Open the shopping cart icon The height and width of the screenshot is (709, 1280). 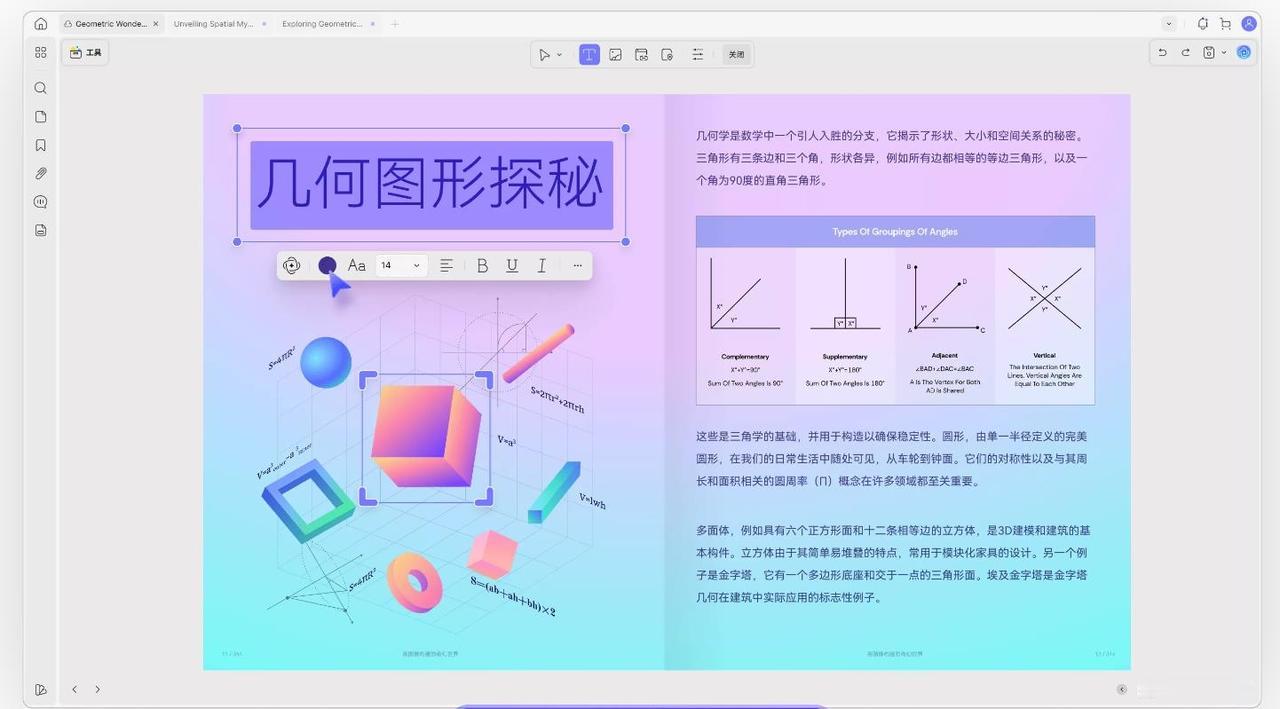(x=1225, y=24)
